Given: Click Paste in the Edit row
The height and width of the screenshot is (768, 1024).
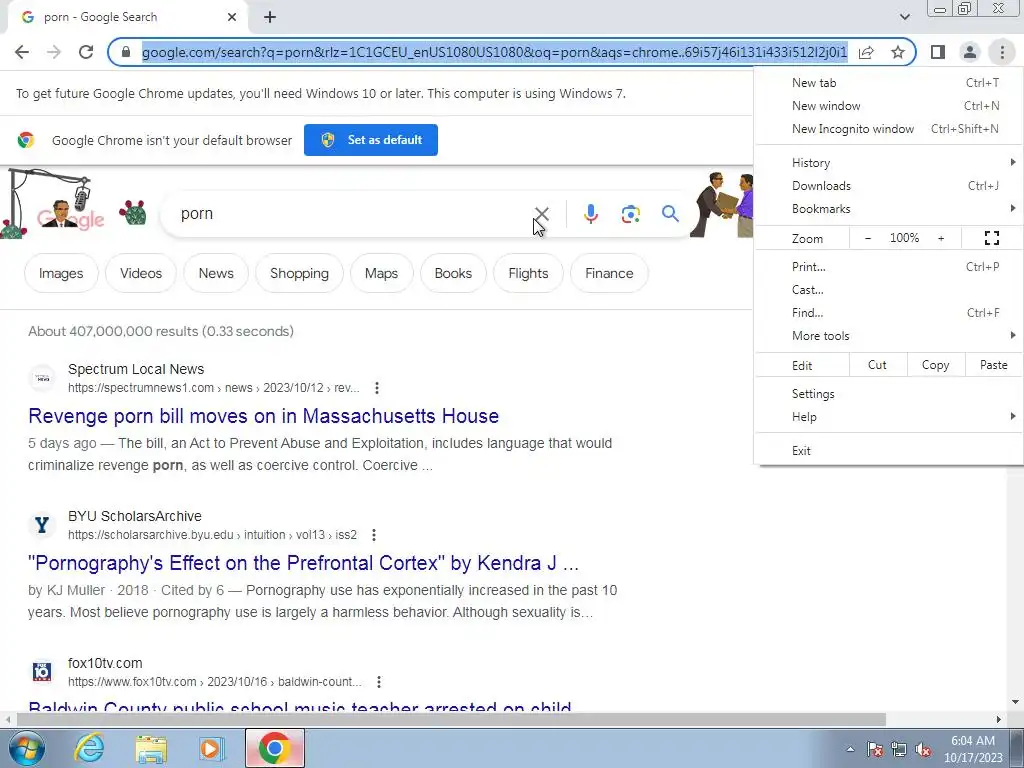Looking at the screenshot, I should tap(993, 365).
